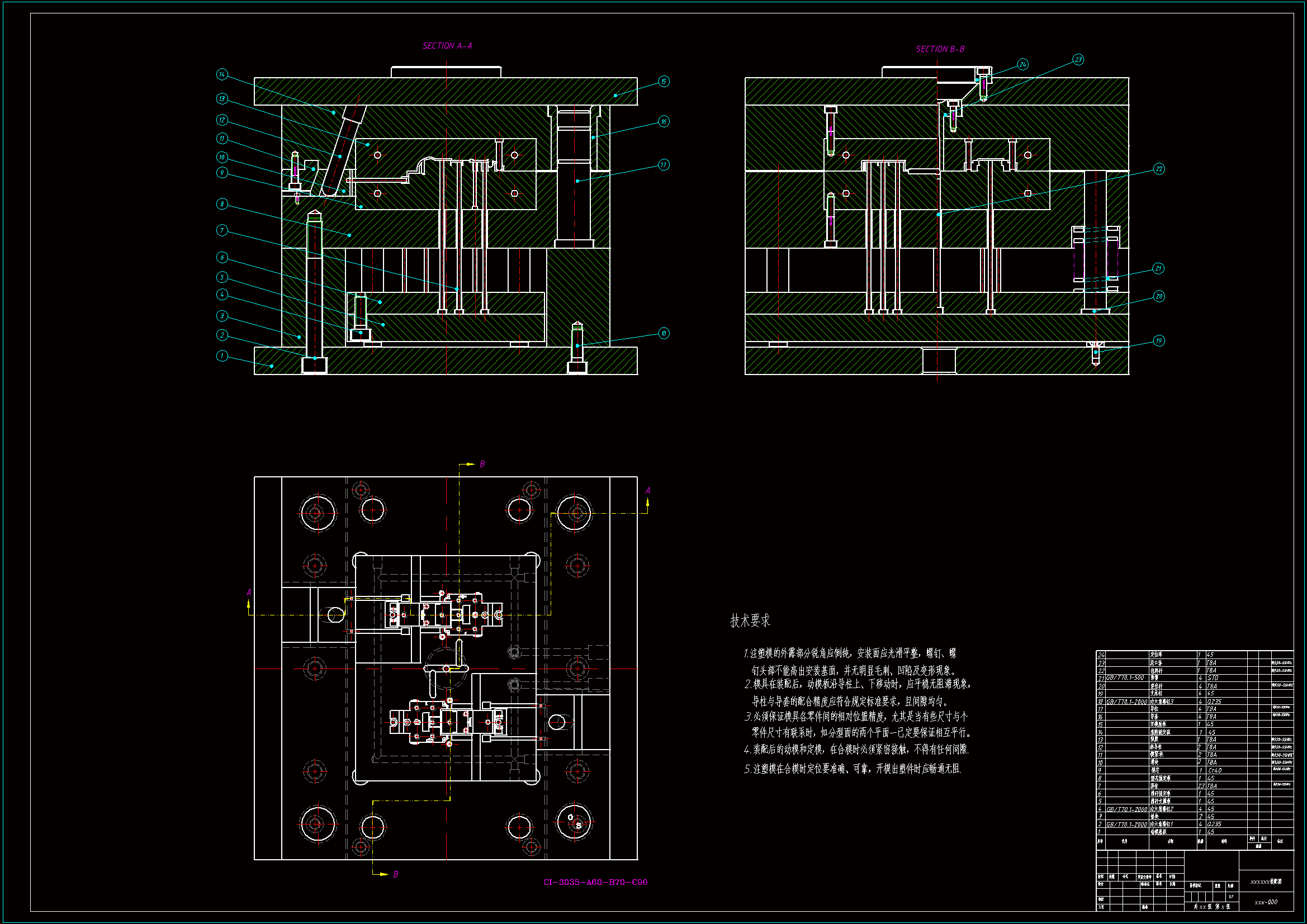1307x924 pixels.
Task: Click the SECTION A-A title label
Action: click(x=447, y=46)
